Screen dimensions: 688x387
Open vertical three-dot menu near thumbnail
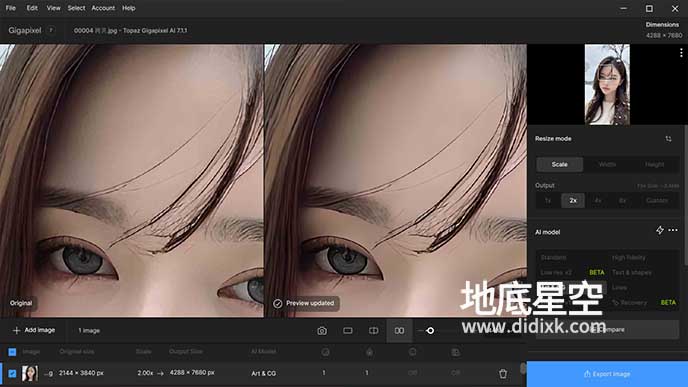point(681,53)
